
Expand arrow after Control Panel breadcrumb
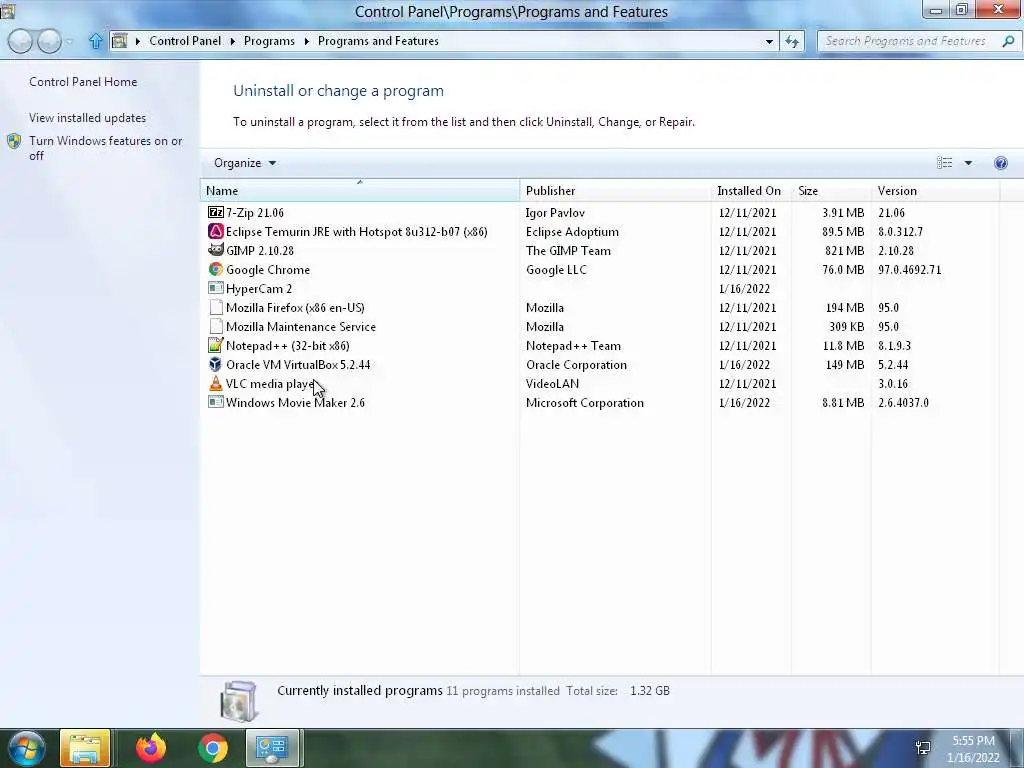click(232, 41)
